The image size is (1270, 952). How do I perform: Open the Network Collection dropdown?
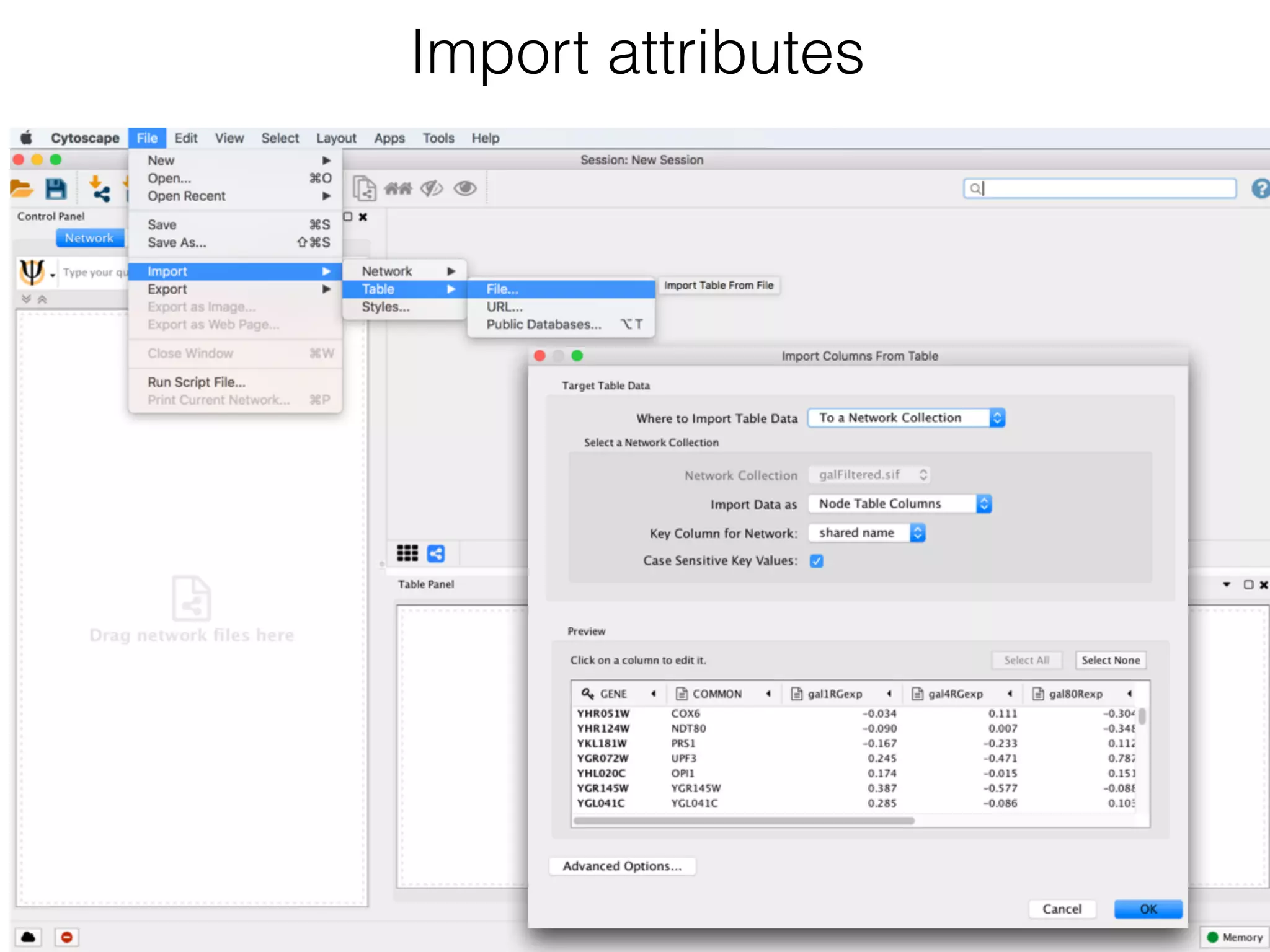[x=869, y=475]
